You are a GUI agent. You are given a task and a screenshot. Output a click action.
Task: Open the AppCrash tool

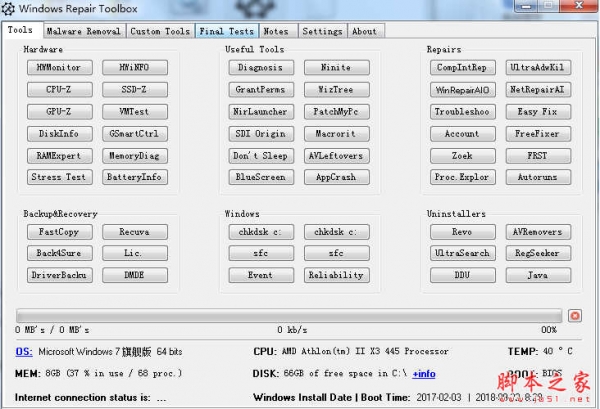tap(337, 177)
